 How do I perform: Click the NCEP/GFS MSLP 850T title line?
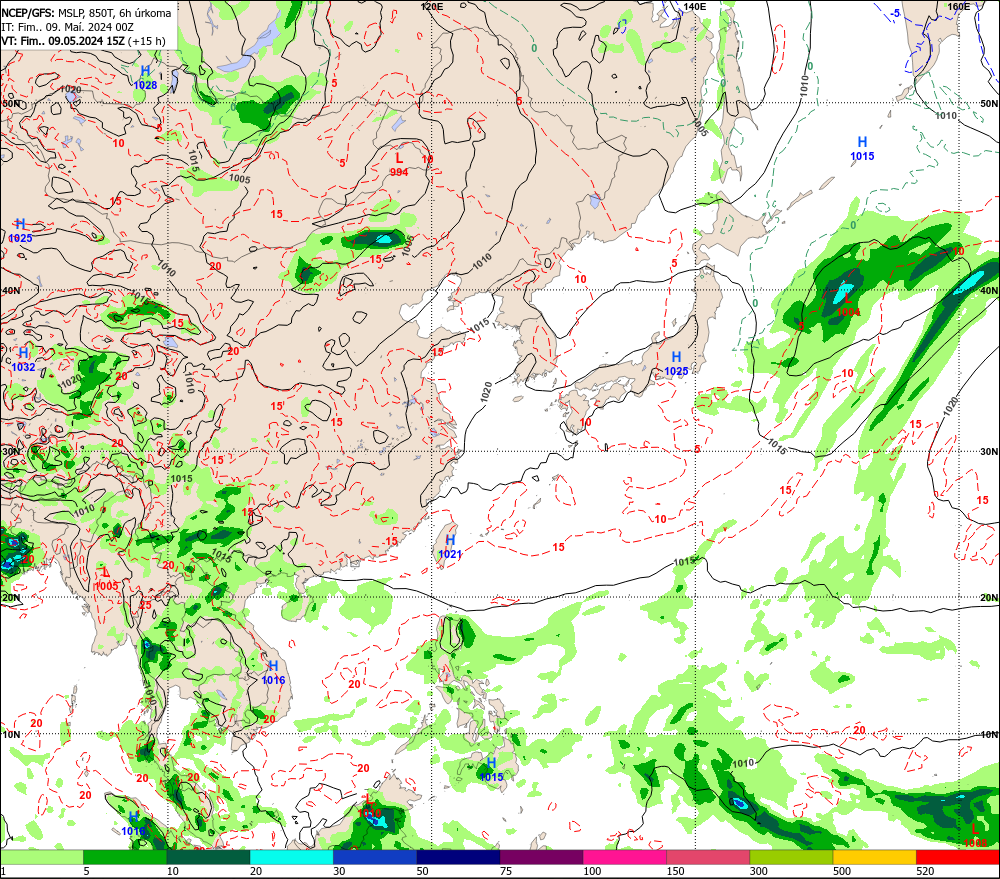(x=86, y=13)
